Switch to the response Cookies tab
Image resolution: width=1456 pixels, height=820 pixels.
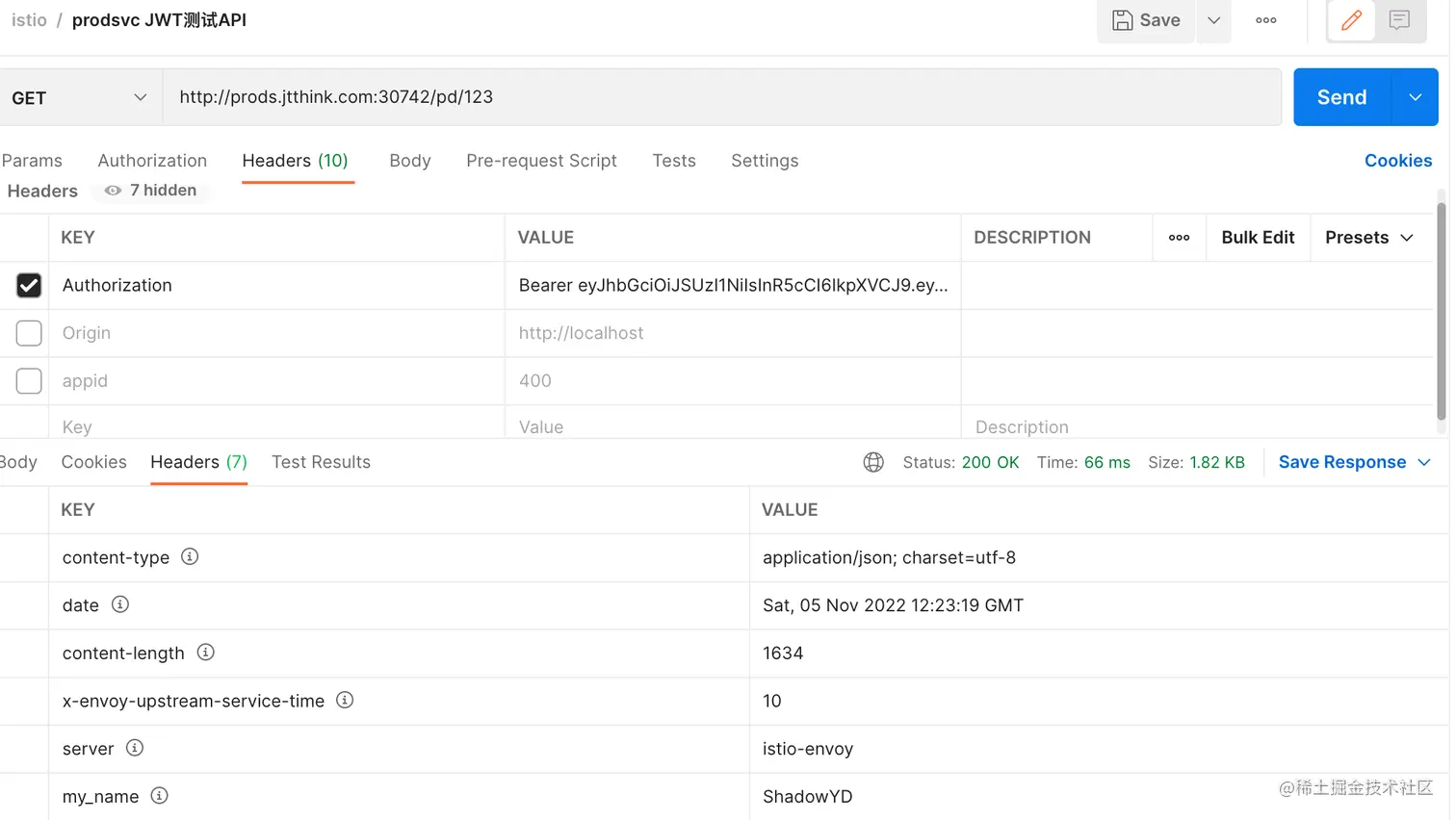click(x=94, y=462)
